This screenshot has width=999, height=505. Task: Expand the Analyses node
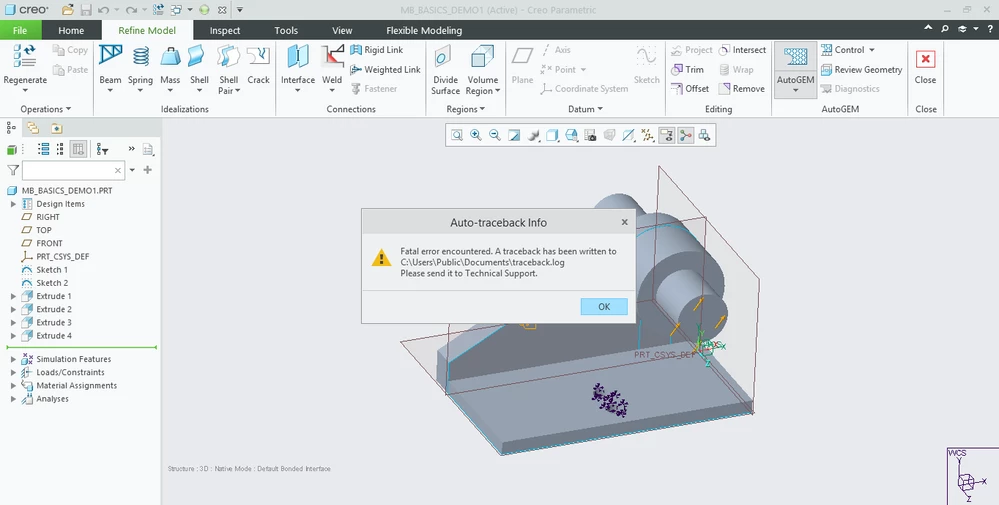(x=13, y=399)
